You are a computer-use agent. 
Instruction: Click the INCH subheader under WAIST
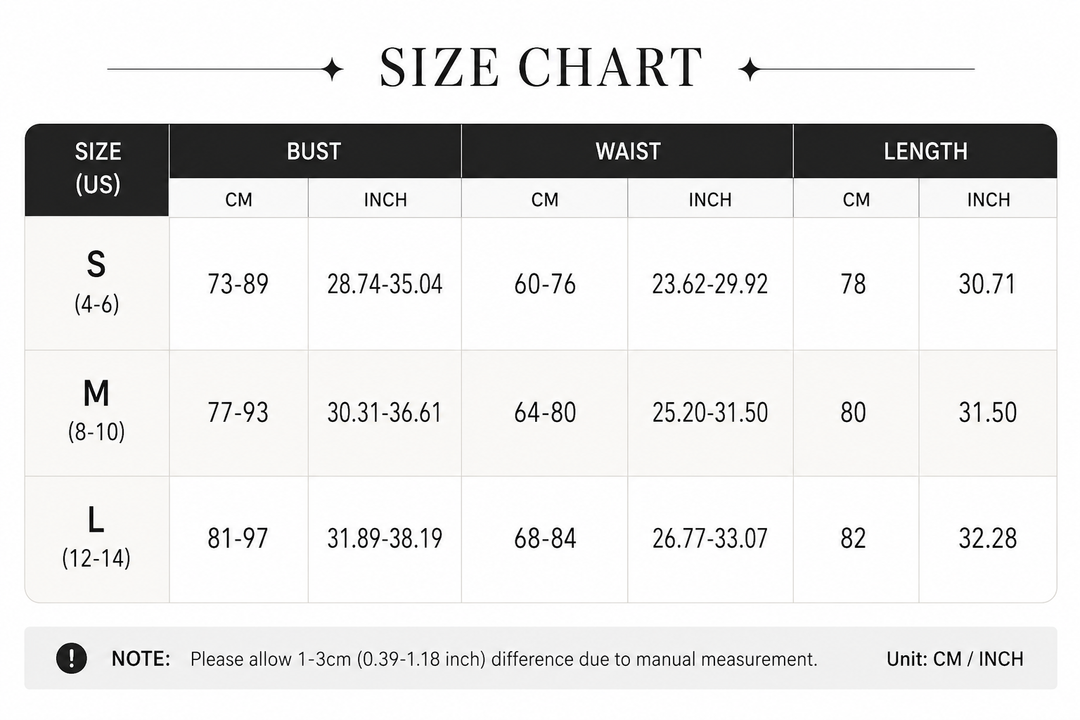pyautogui.click(x=710, y=199)
